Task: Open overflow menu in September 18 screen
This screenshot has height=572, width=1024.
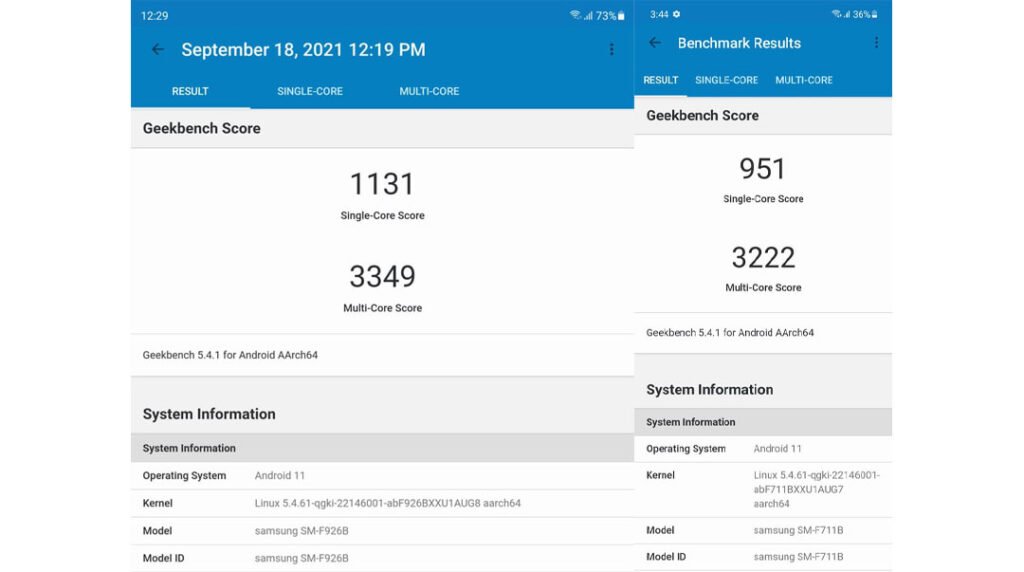Action: (x=611, y=50)
